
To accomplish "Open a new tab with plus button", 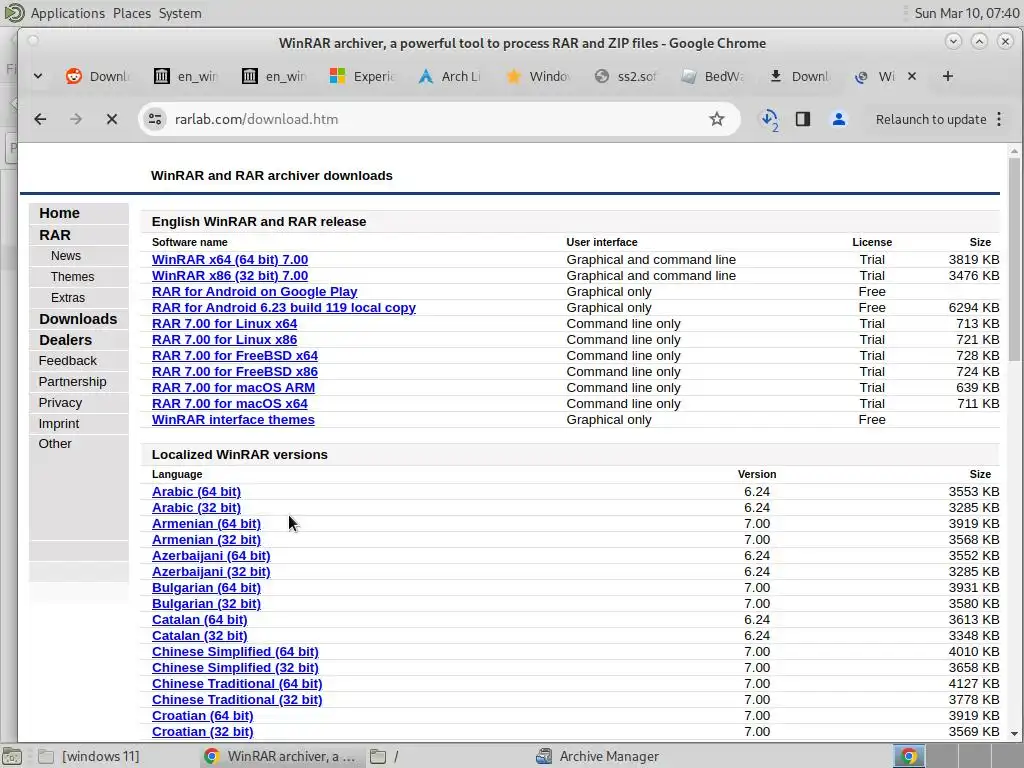I will tap(948, 76).
